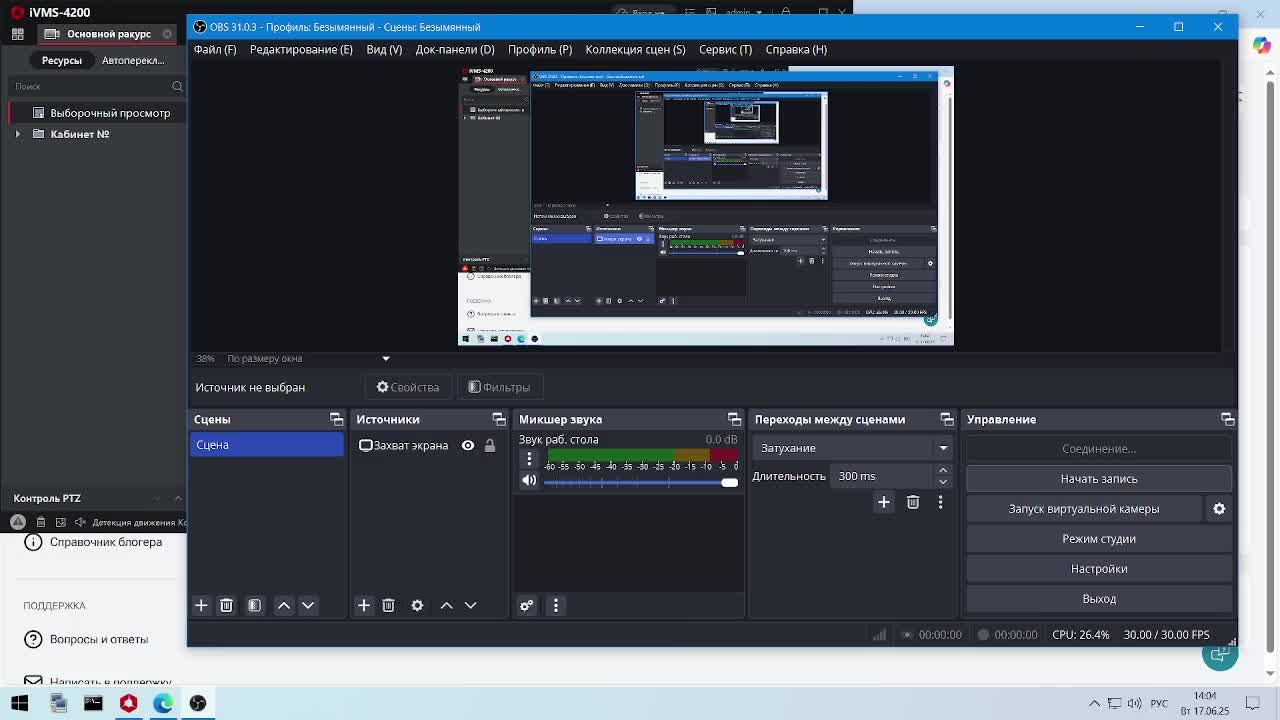Adjust Звук раб. стола volume slider
This screenshot has width=1280, height=720.
pos(641,483)
